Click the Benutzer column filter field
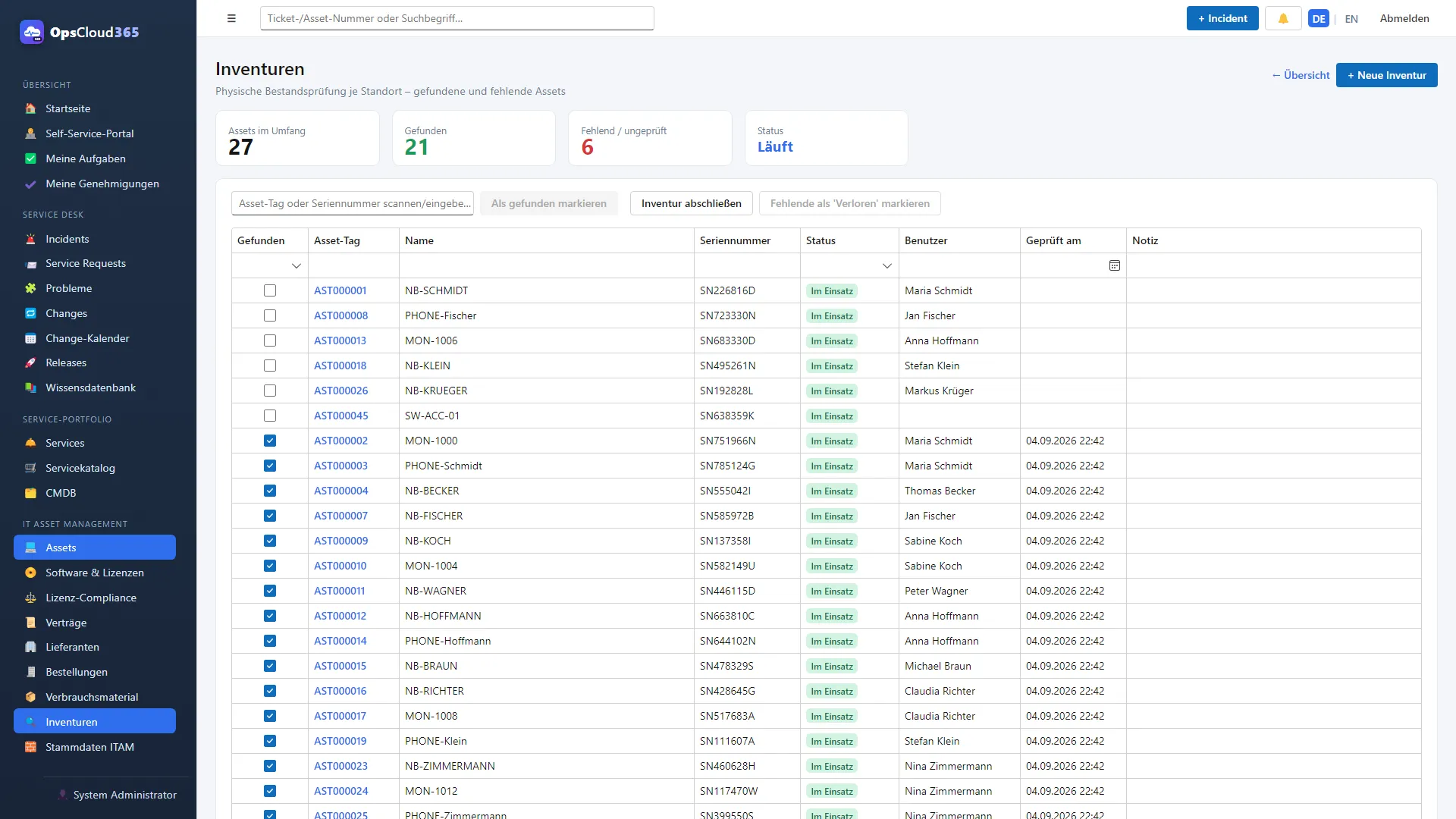The image size is (1456, 819). (x=959, y=265)
